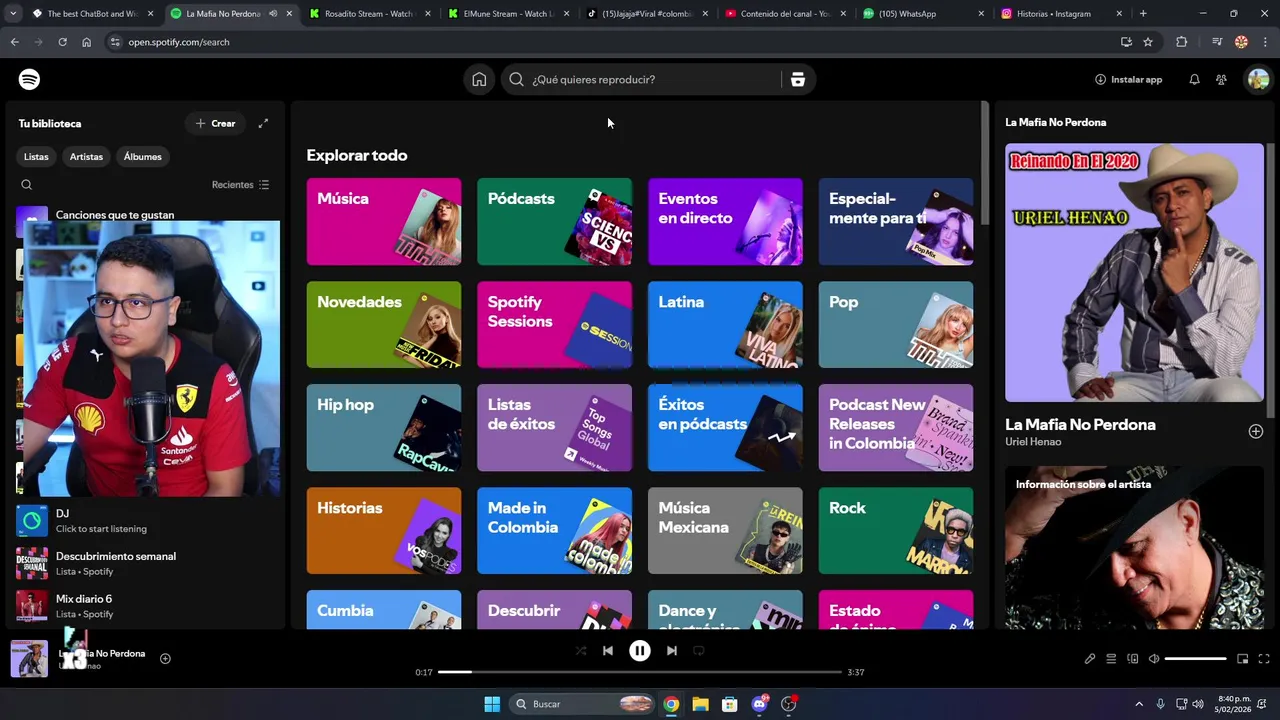
Task: Open the Latina category card
Action: point(725,324)
